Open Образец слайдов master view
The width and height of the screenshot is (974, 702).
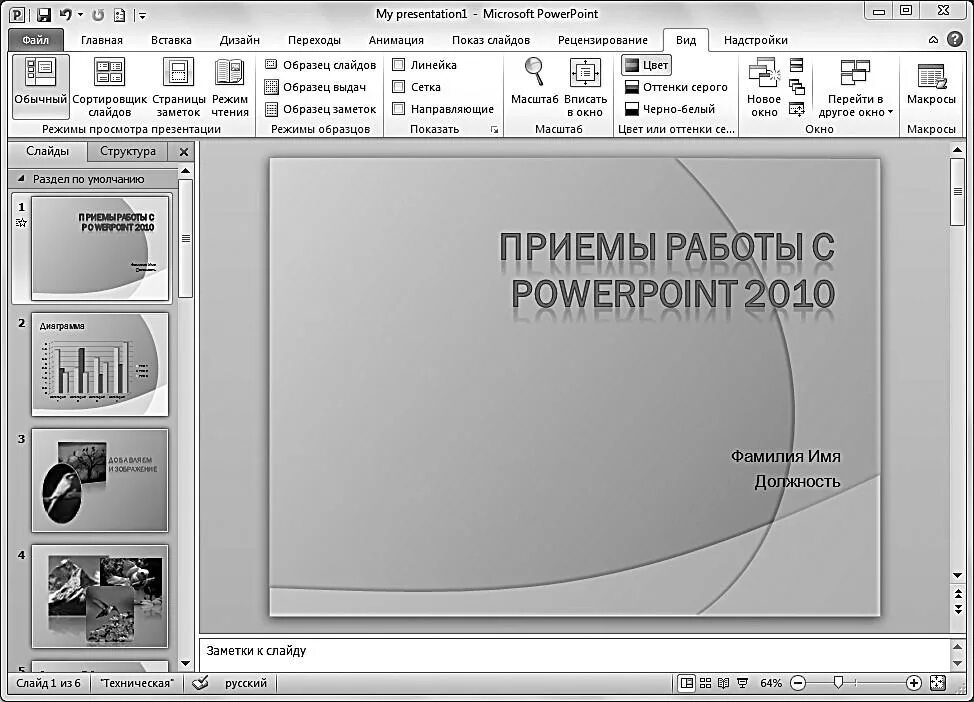[320, 65]
